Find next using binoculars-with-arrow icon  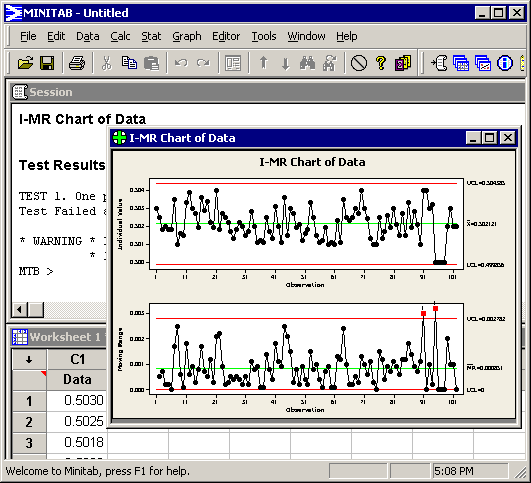330,63
